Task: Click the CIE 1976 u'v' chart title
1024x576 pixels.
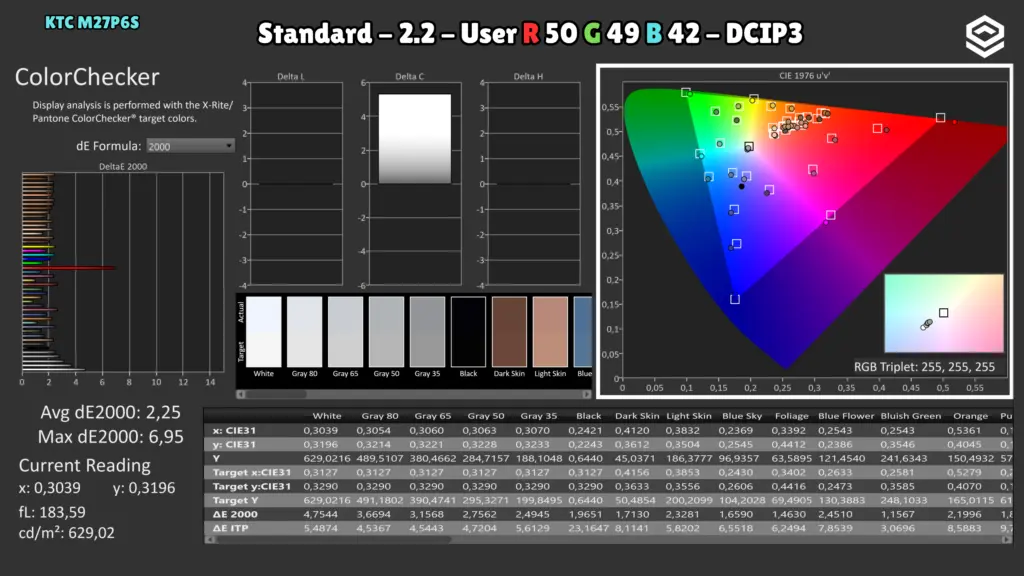Action: [x=804, y=76]
